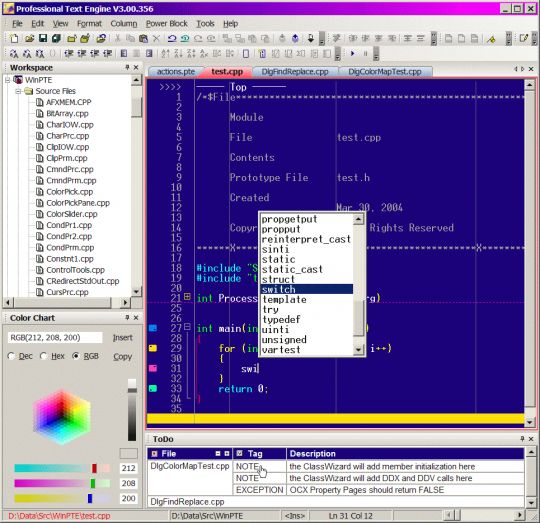540x523 pixels.
Task: Click the align left column icon
Action: coord(124,53)
